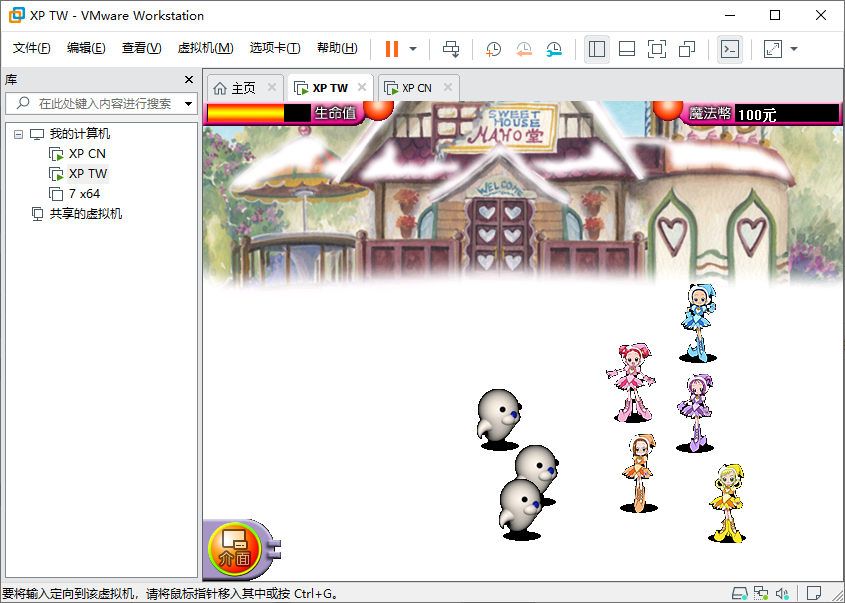Open the snapshot manager wrench-clock icon
The width and height of the screenshot is (845, 603).
554,49
